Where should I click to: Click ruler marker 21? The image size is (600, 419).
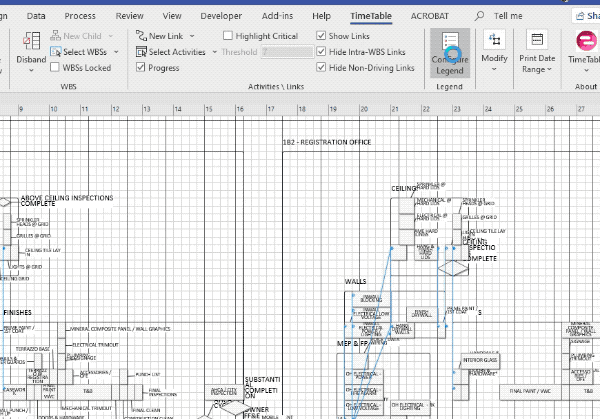point(395,109)
